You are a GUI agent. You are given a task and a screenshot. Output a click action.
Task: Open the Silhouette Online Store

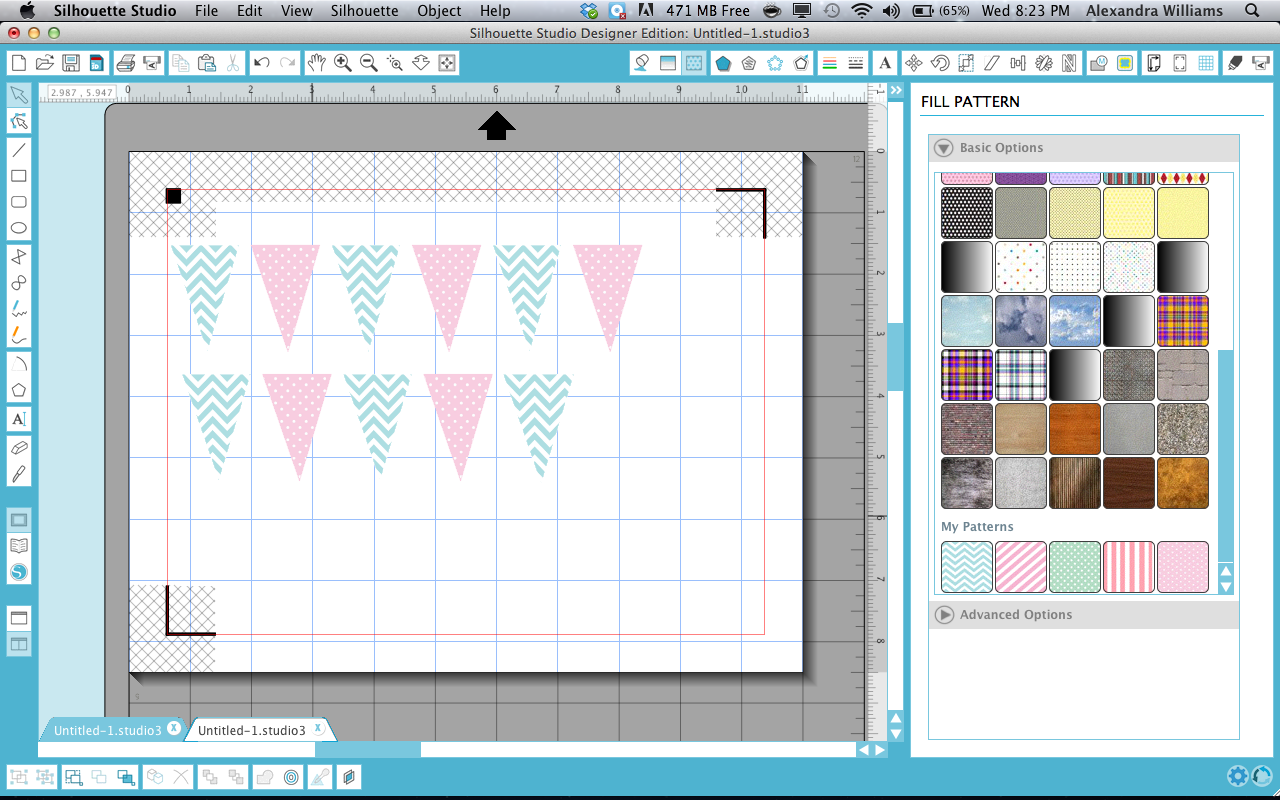pyautogui.click(x=18, y=572)
